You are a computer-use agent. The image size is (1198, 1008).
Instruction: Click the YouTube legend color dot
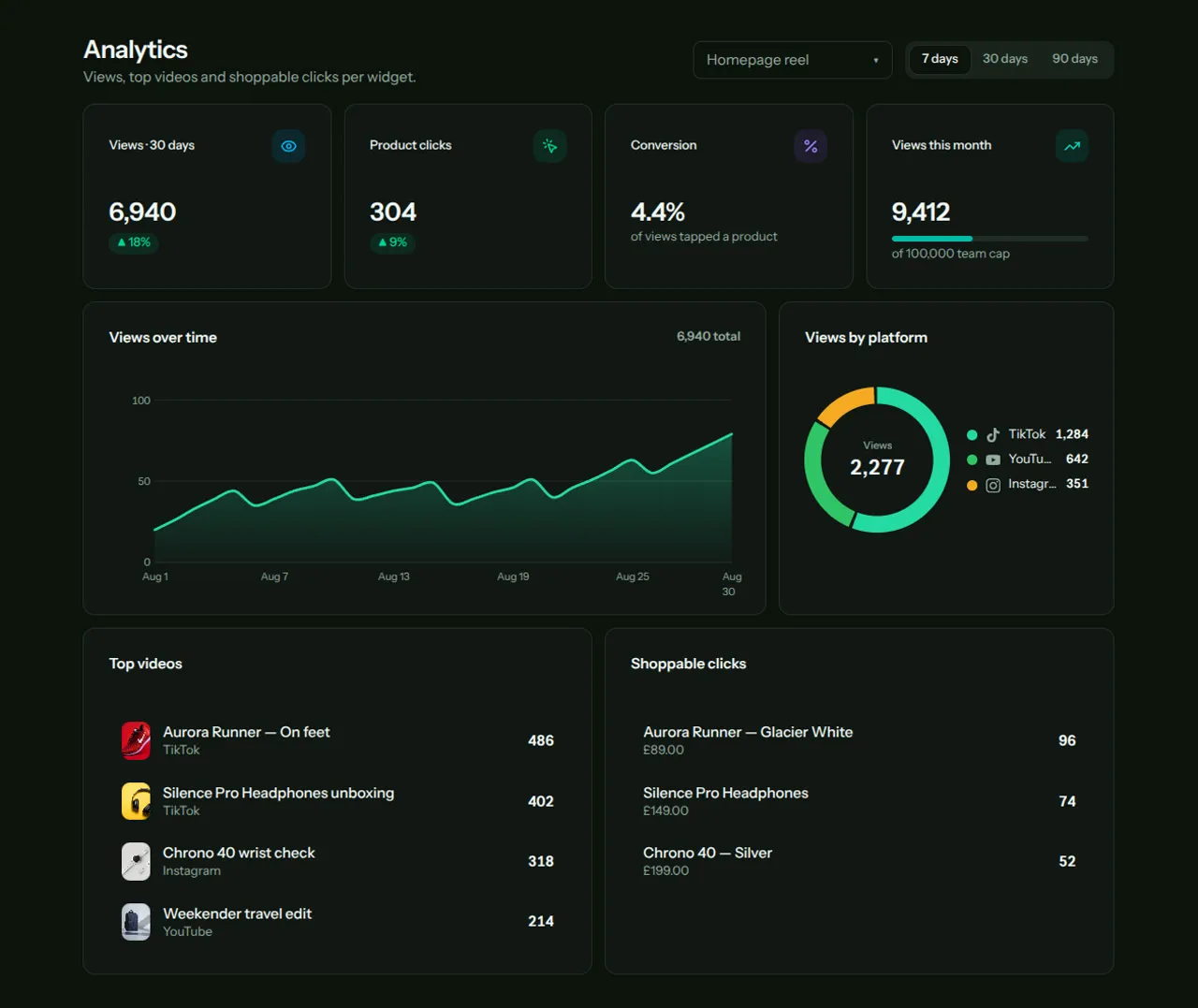point(972,460)
